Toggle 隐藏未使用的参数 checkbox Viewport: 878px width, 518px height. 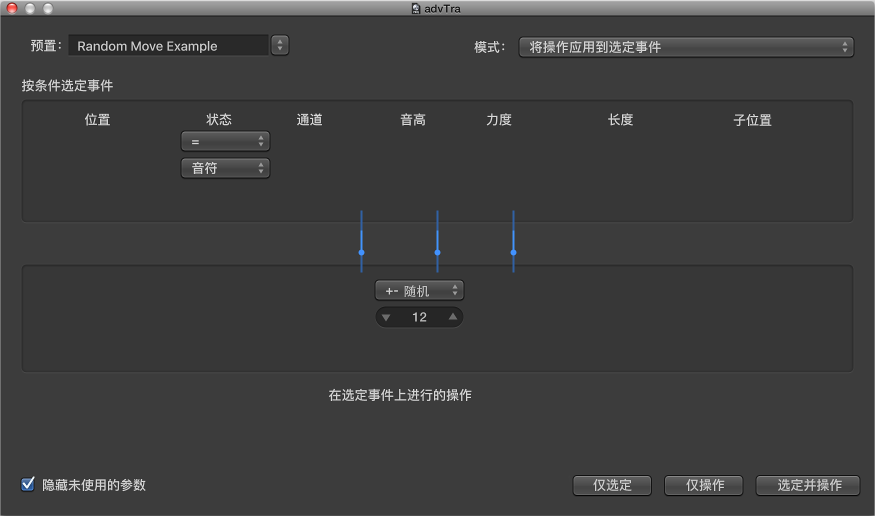[27, 484]
